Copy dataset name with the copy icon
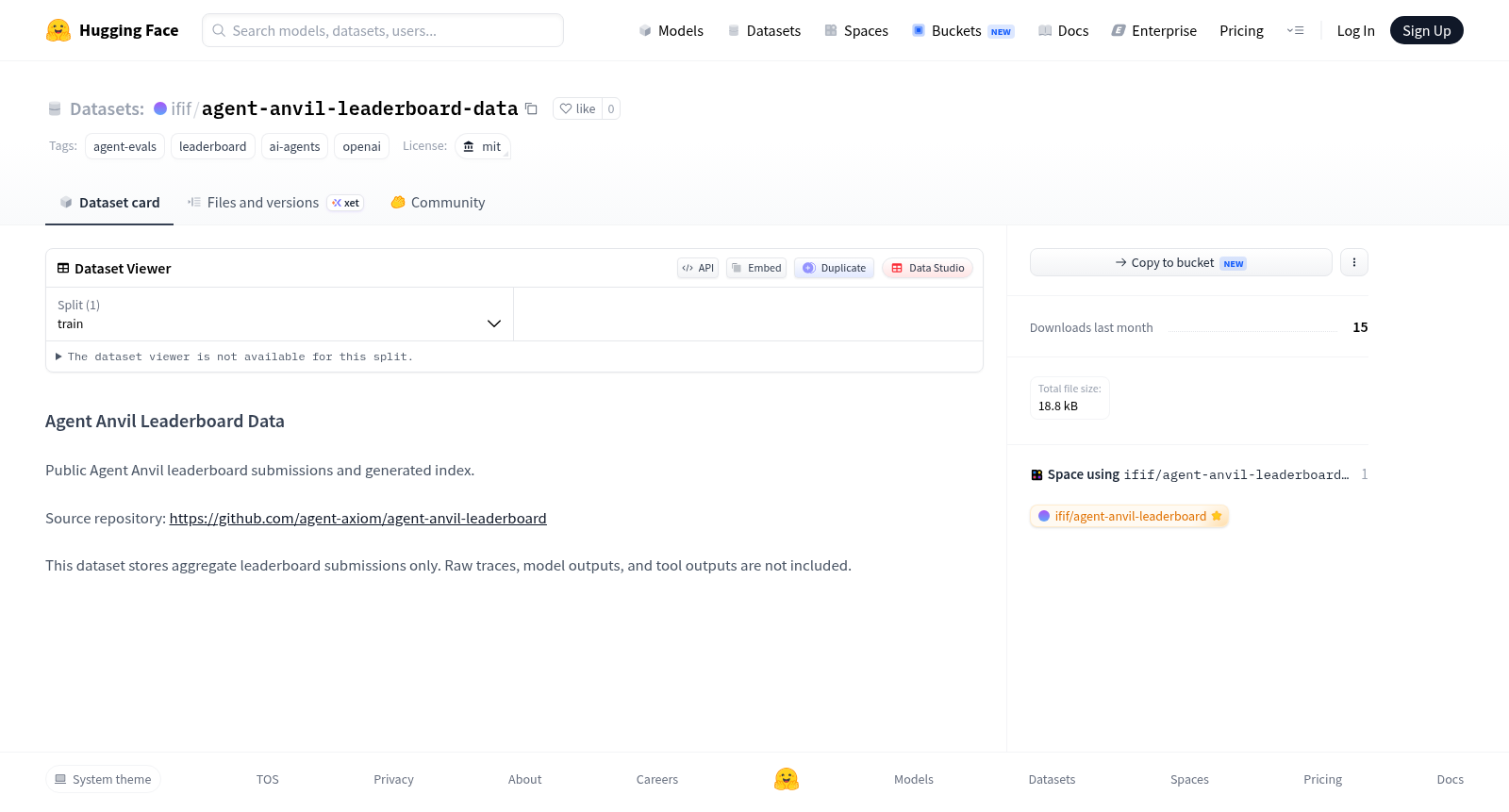 pyautogui.click(x=531, y=108)
